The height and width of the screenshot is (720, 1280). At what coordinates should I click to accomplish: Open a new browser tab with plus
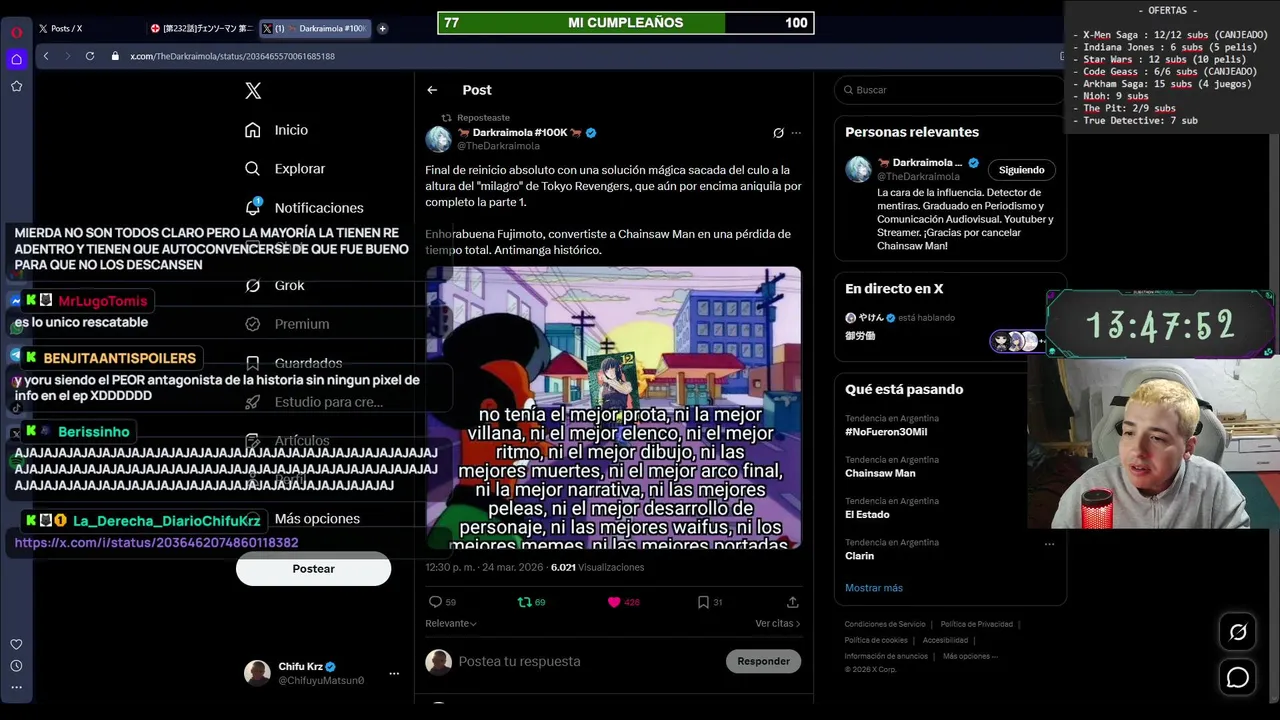coord(382,29)
